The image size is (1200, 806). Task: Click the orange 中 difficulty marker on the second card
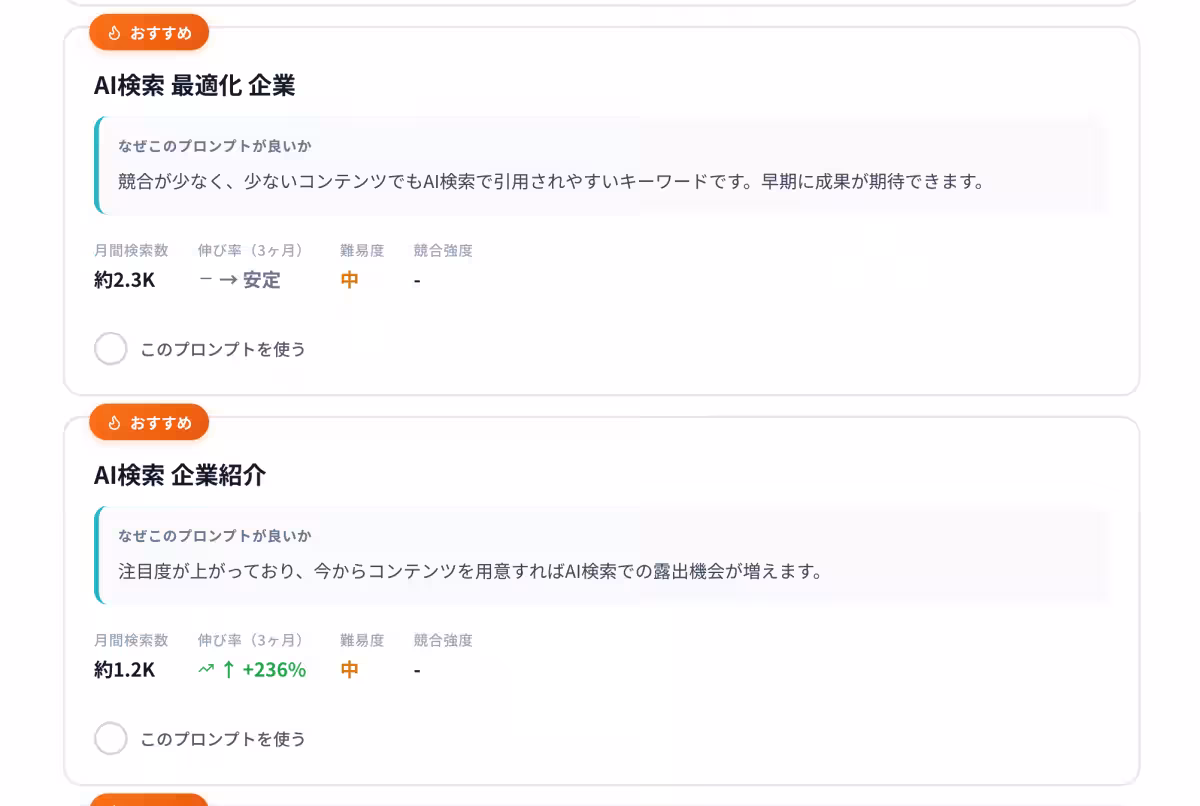347,669
